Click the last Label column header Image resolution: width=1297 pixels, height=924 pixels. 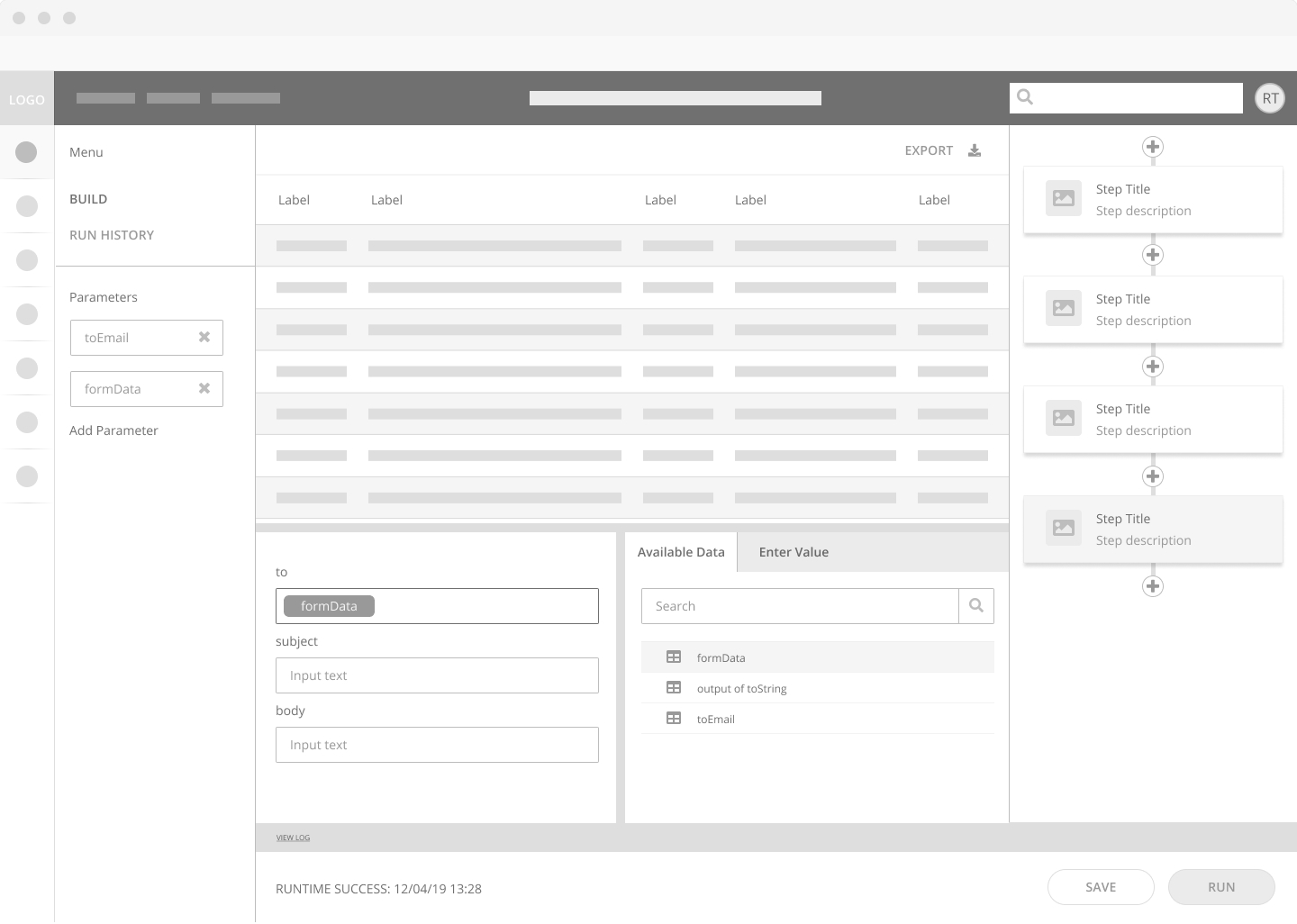click(x=934, y=200)
